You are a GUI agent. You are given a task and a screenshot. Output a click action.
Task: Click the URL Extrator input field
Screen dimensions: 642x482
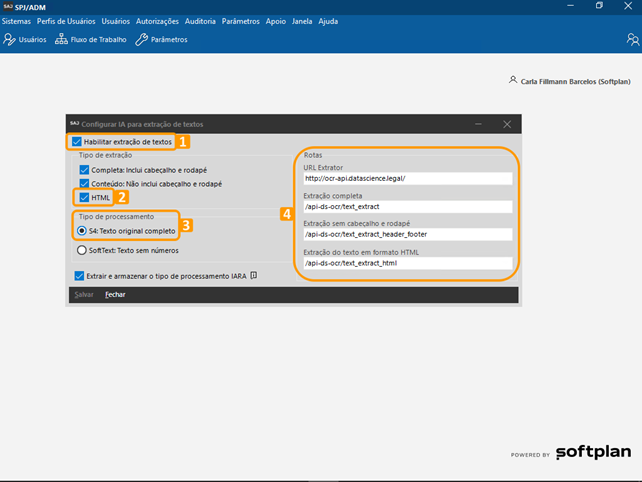tap(407, 179)
